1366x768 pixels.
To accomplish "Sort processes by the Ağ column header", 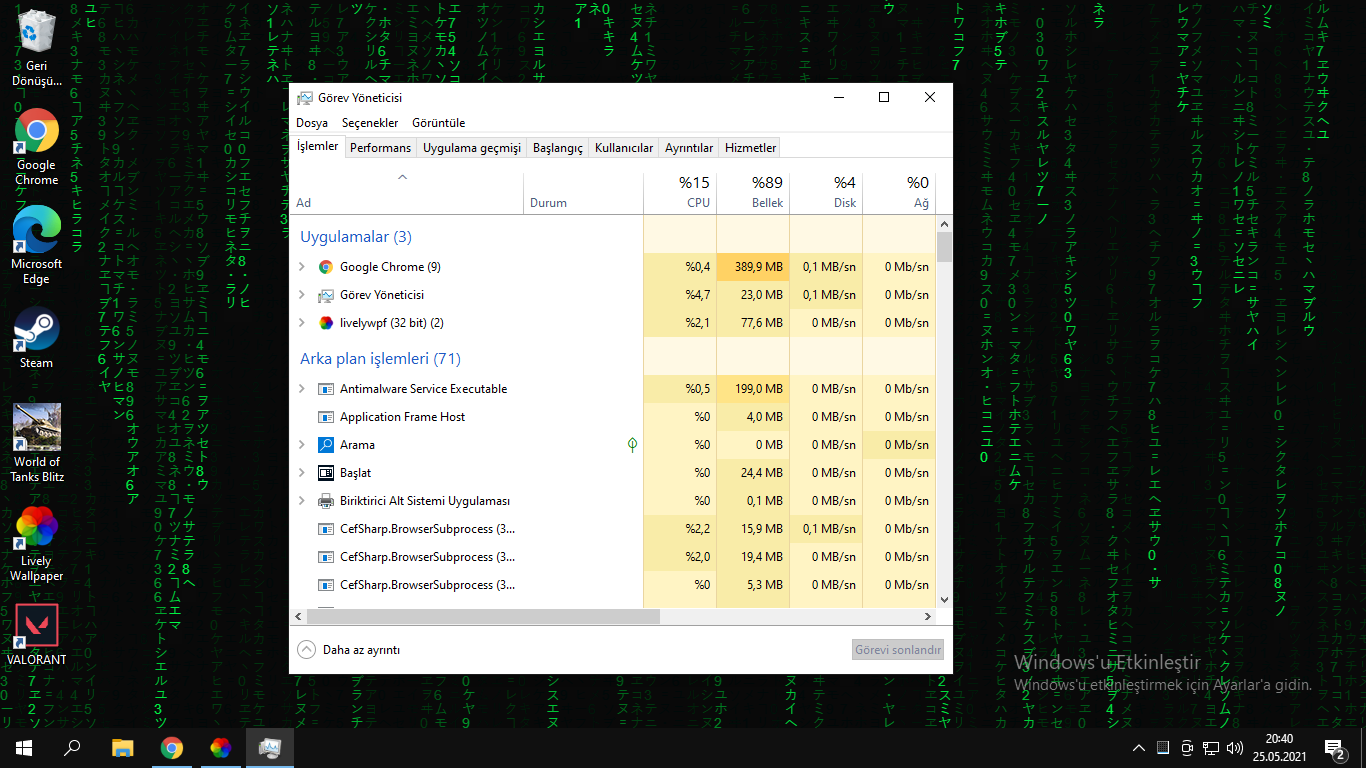I will 899,193.
